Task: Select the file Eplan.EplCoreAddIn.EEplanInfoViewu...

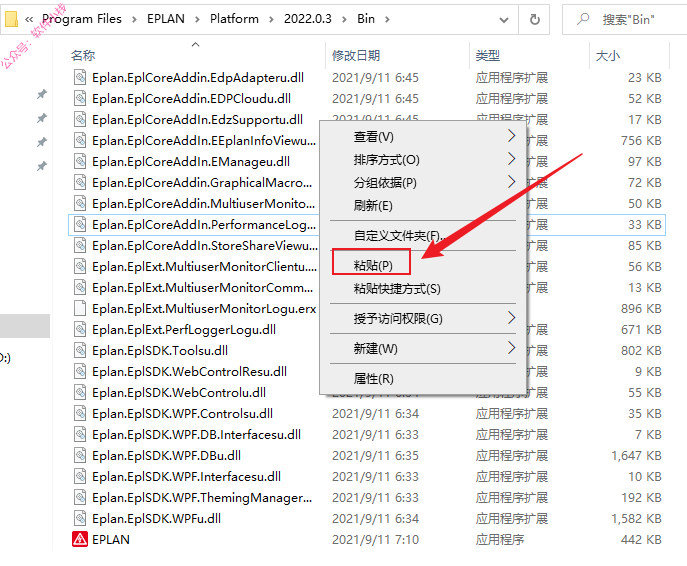Action: (204, 141)
